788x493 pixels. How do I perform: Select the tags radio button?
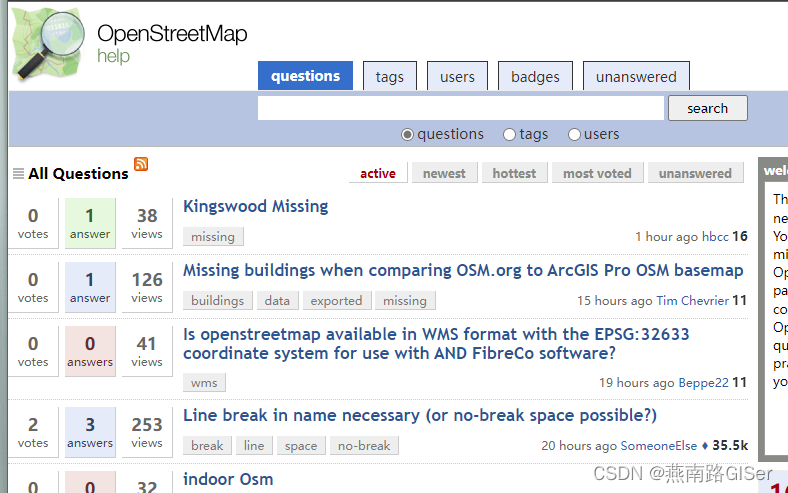(510, 135)
